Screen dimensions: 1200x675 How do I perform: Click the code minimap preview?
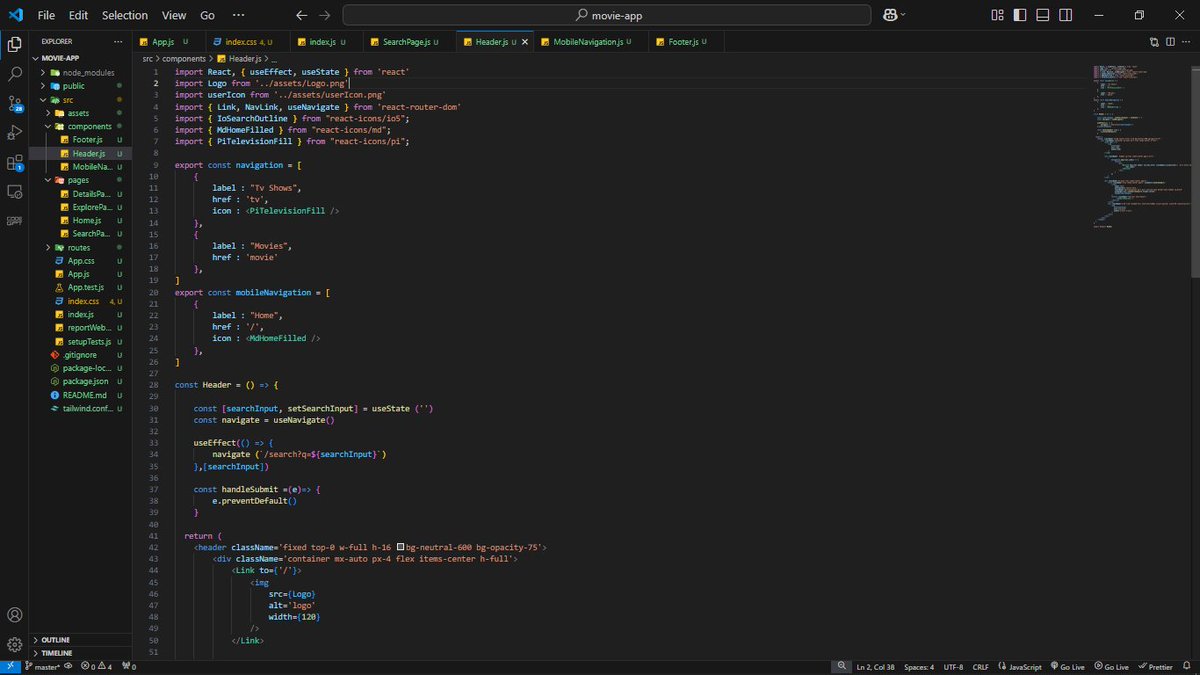(1140, 145)
